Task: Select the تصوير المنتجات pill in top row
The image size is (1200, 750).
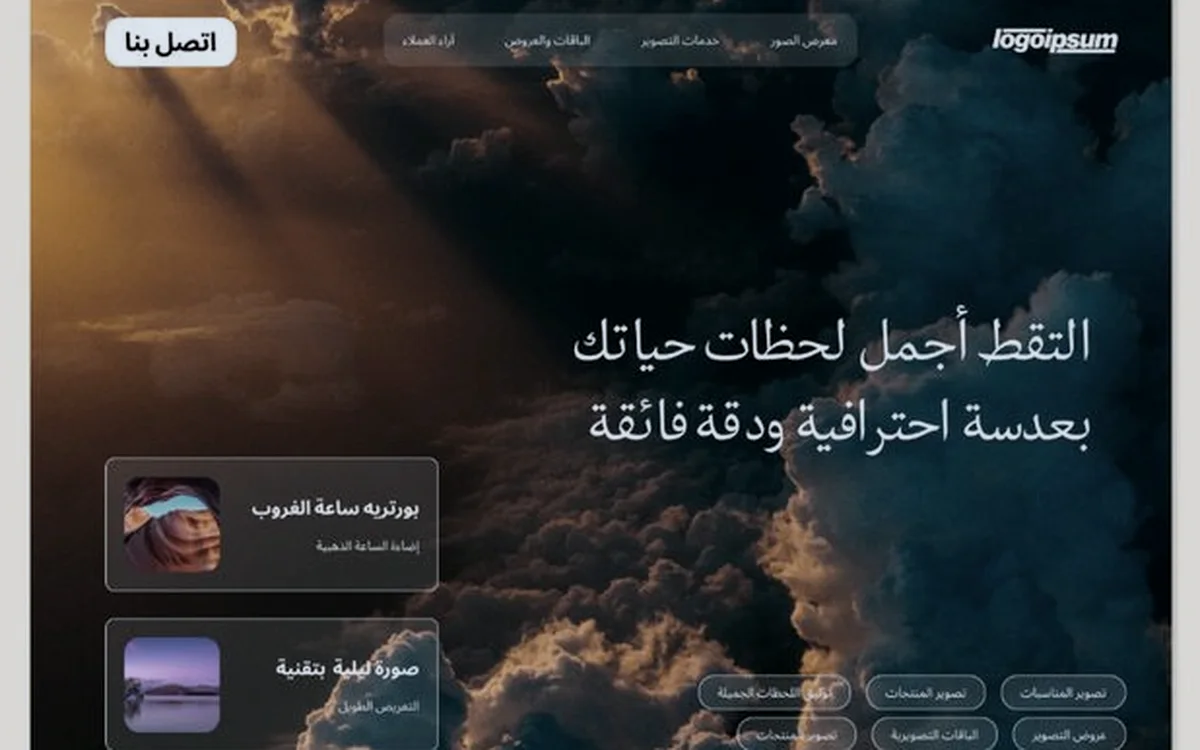Action: [x=925, y=692]
